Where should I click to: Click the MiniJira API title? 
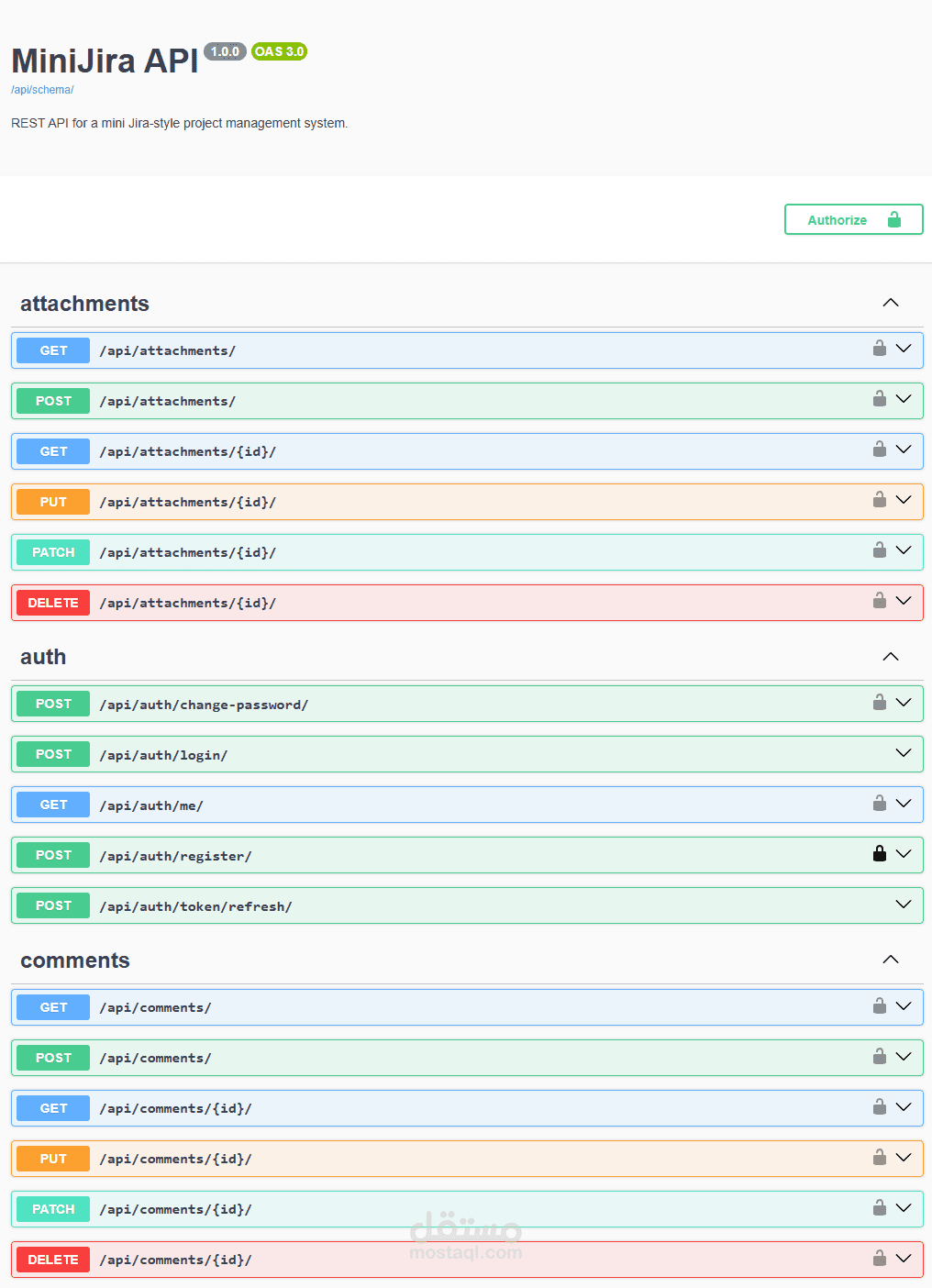[105, 61]
